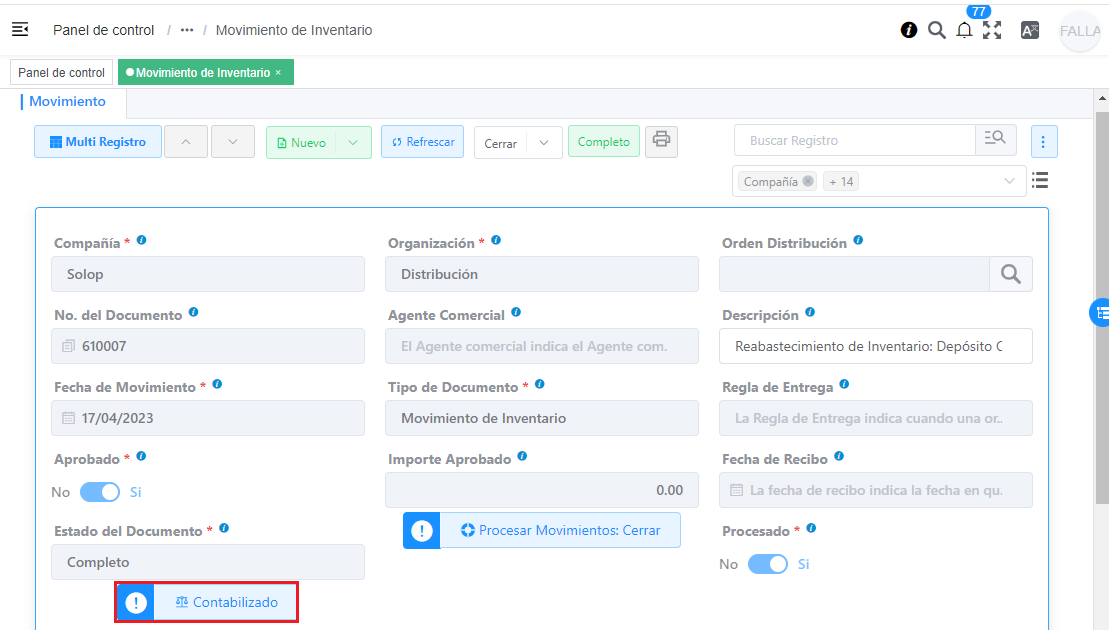1109x630 pixels.
Task: Click the Cerrar action button
Action: point(501,143)
